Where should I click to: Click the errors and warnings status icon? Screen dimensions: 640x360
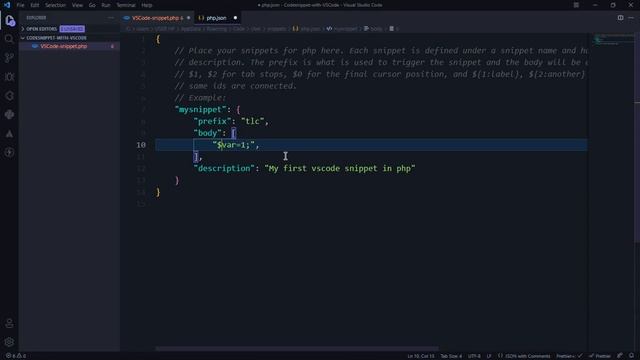[16, 356]
